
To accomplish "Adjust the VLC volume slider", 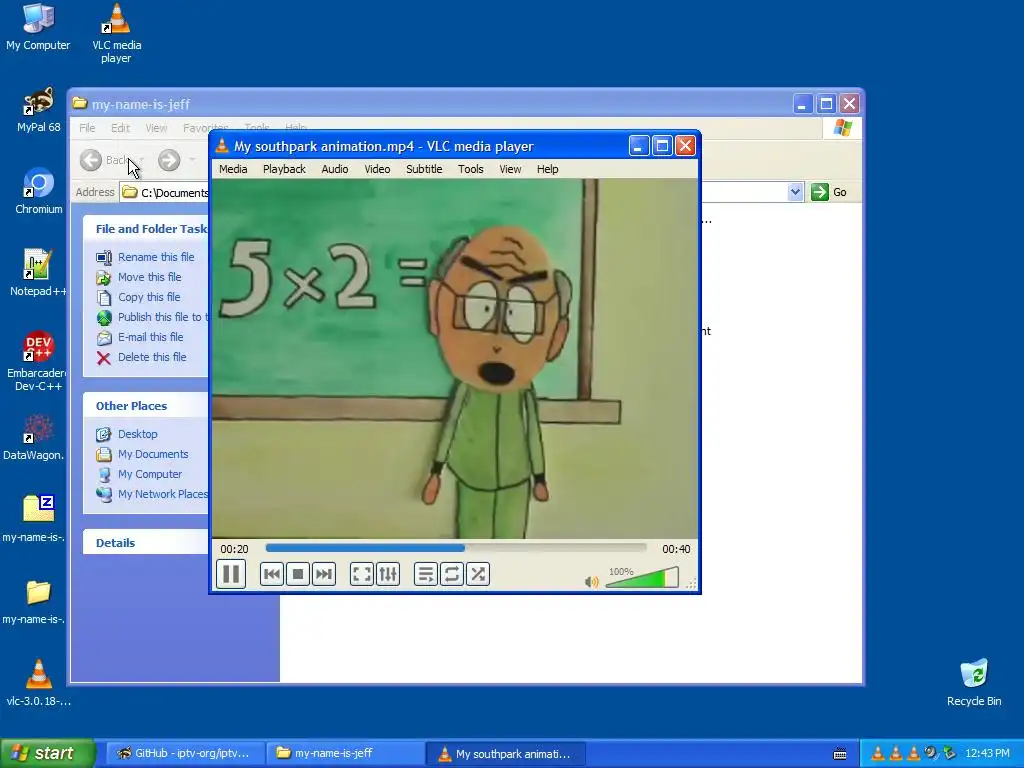I will pyautogui.click(x=643, y=577).
